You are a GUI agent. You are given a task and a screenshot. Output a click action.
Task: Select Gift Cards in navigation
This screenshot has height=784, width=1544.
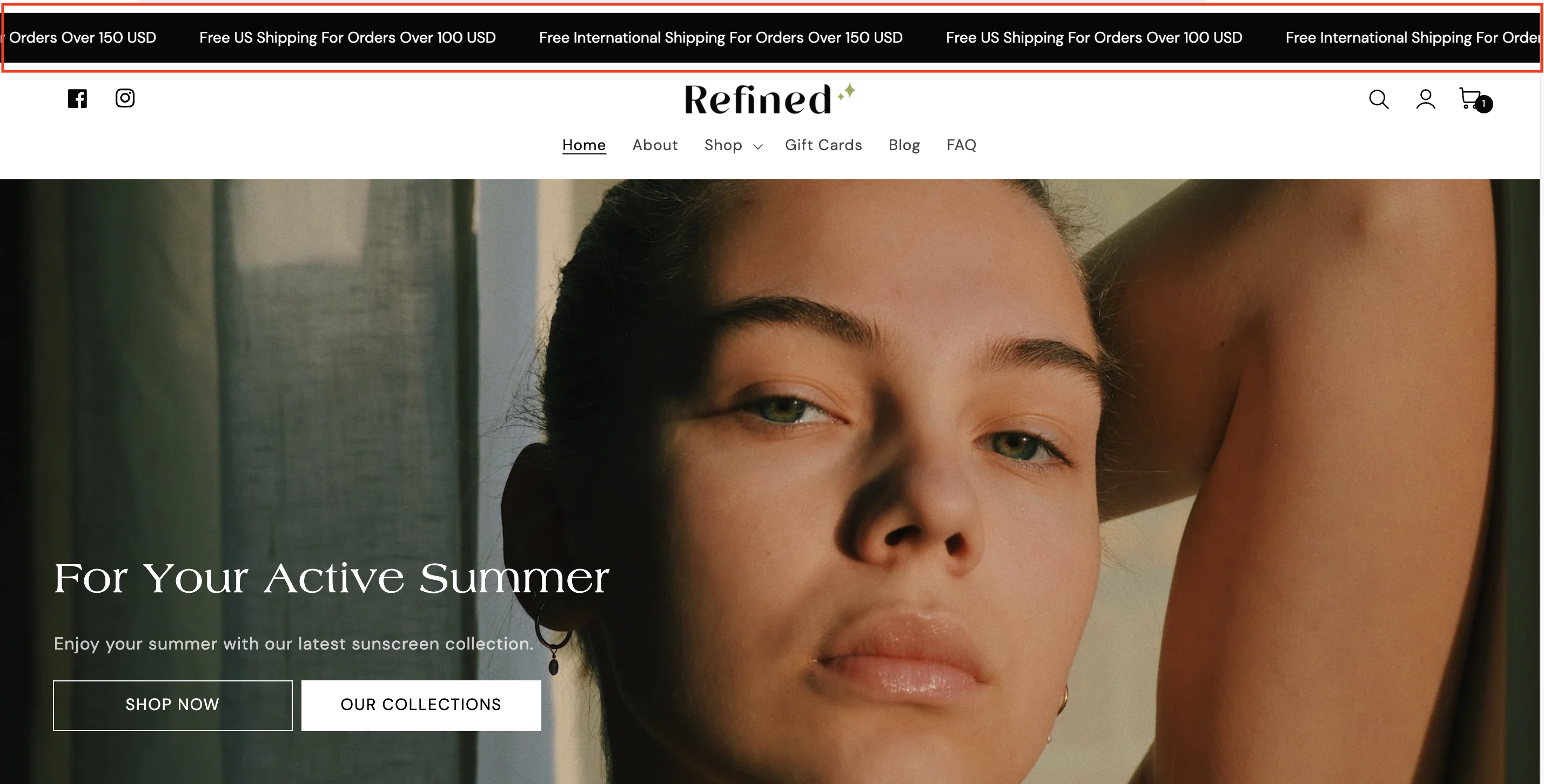coord(823,145)
